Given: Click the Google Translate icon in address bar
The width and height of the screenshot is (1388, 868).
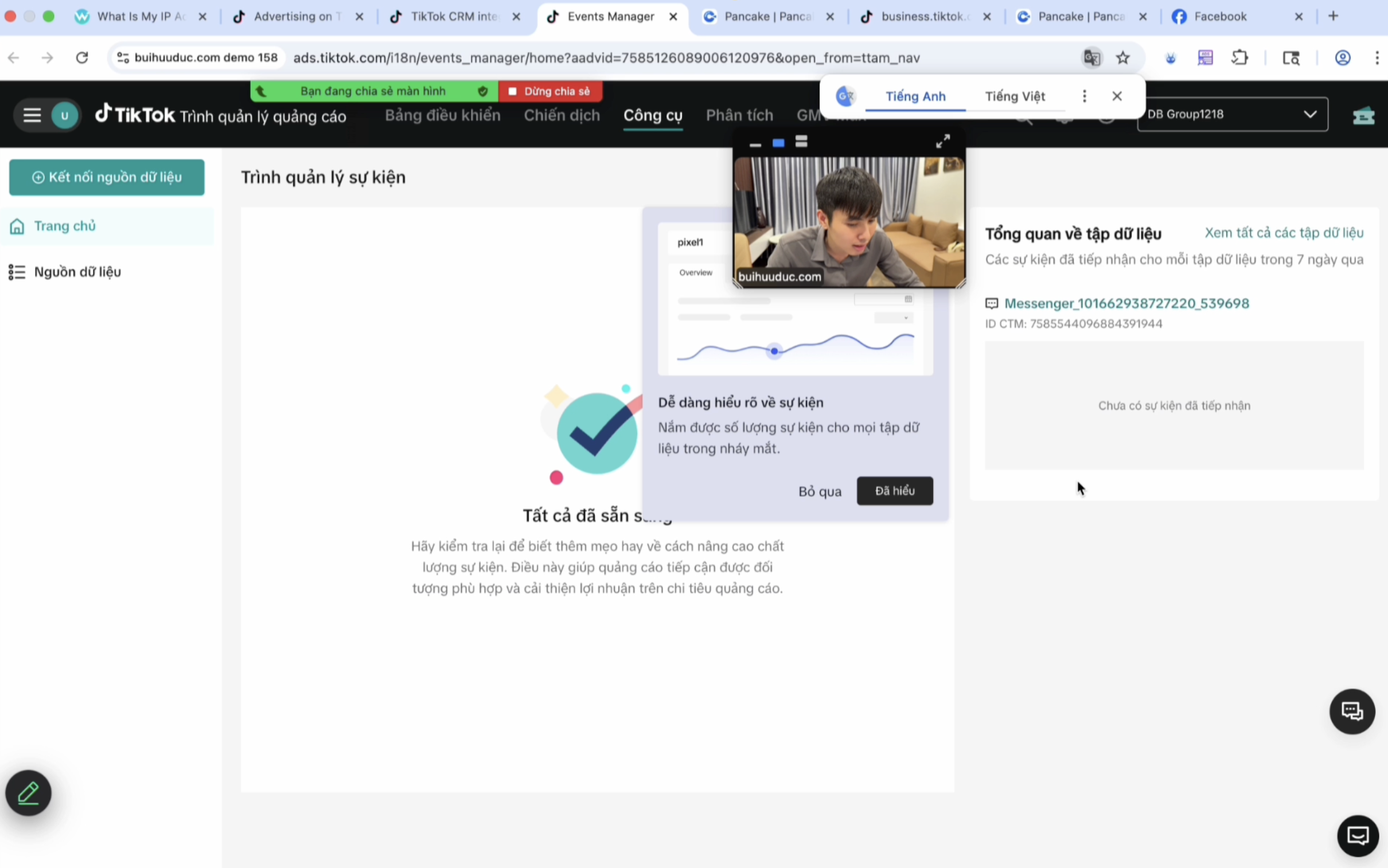Looking at the screenshot, I should pyautogui.click(x=1091, y=58).
